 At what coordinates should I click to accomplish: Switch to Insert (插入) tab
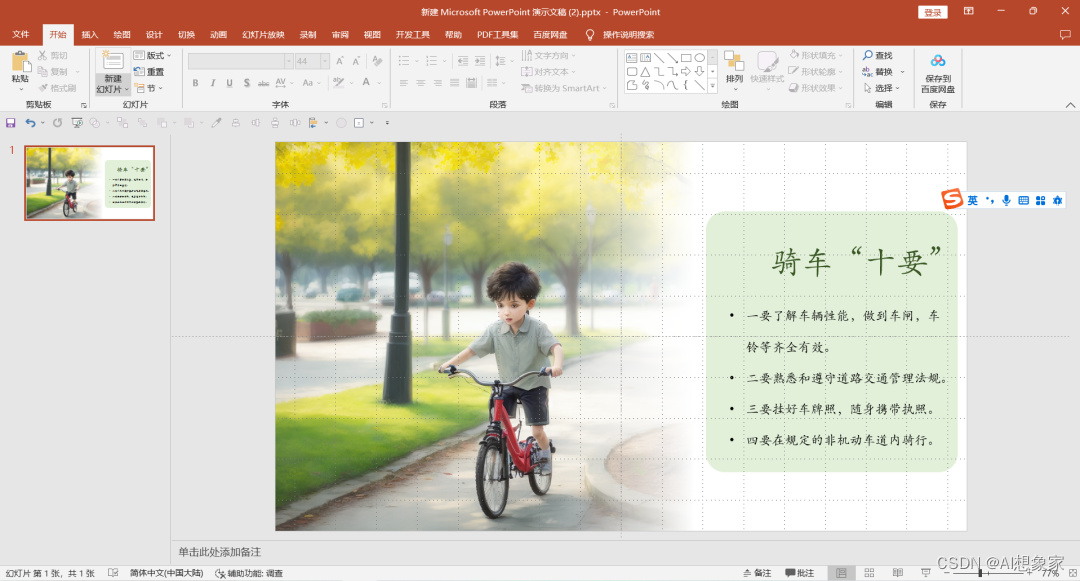[90, 34]
